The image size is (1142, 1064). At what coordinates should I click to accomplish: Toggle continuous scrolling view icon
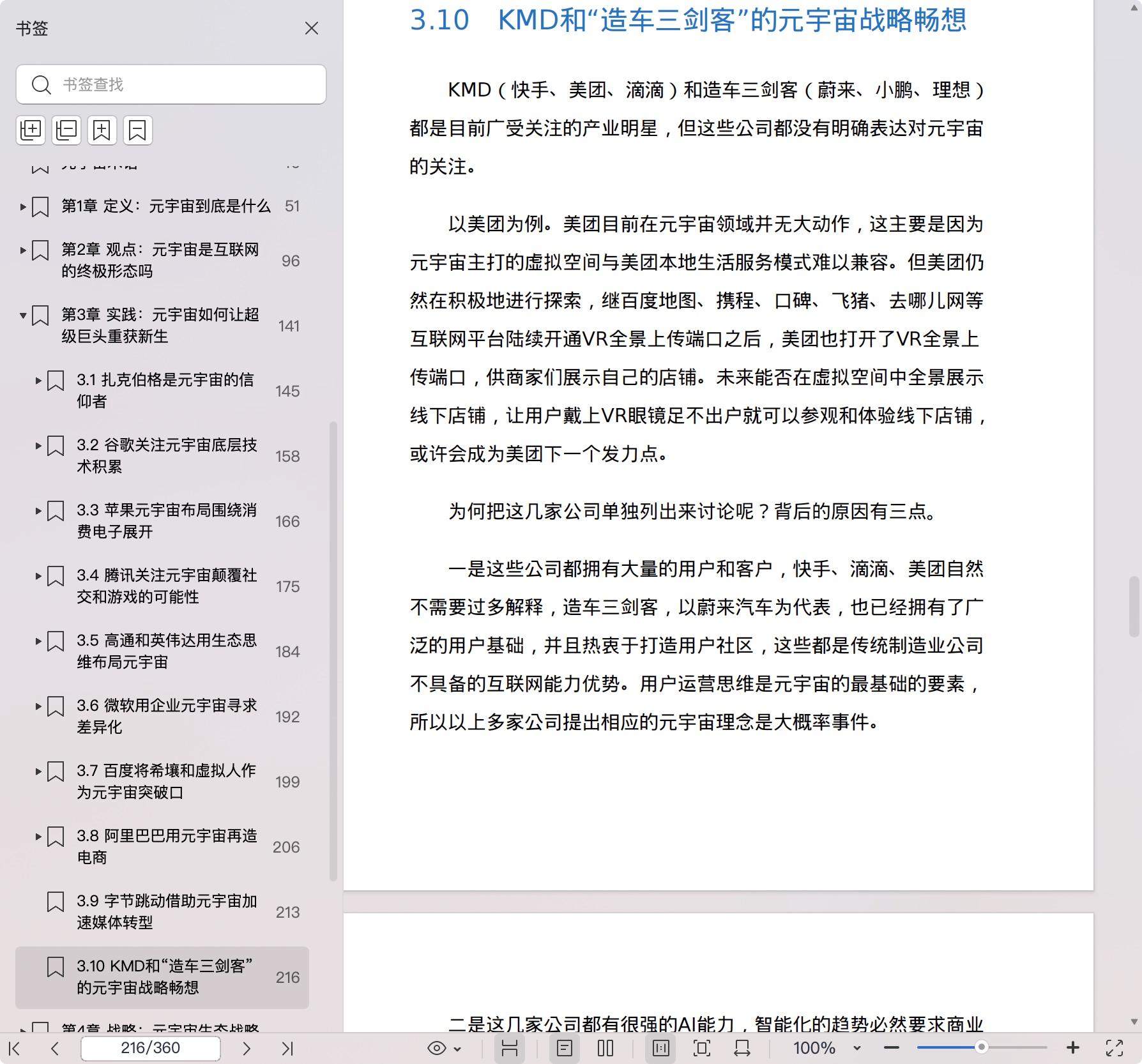point(510,1048)
